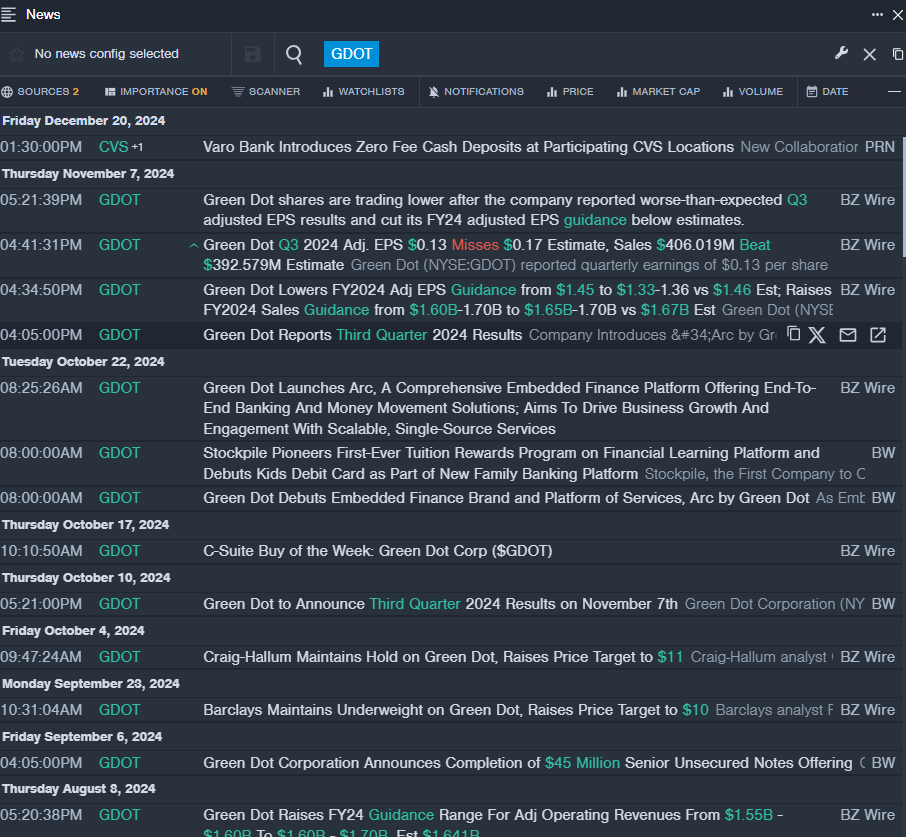Open news settings with the wrench icon
Viewport: 906px width, 837px height.
(841, 54)
